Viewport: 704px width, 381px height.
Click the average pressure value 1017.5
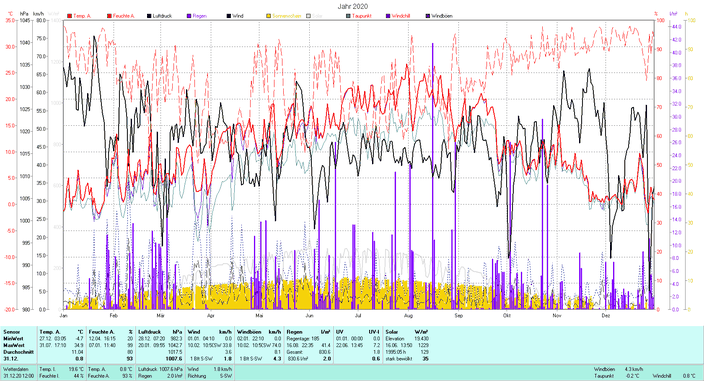point(176,352)
